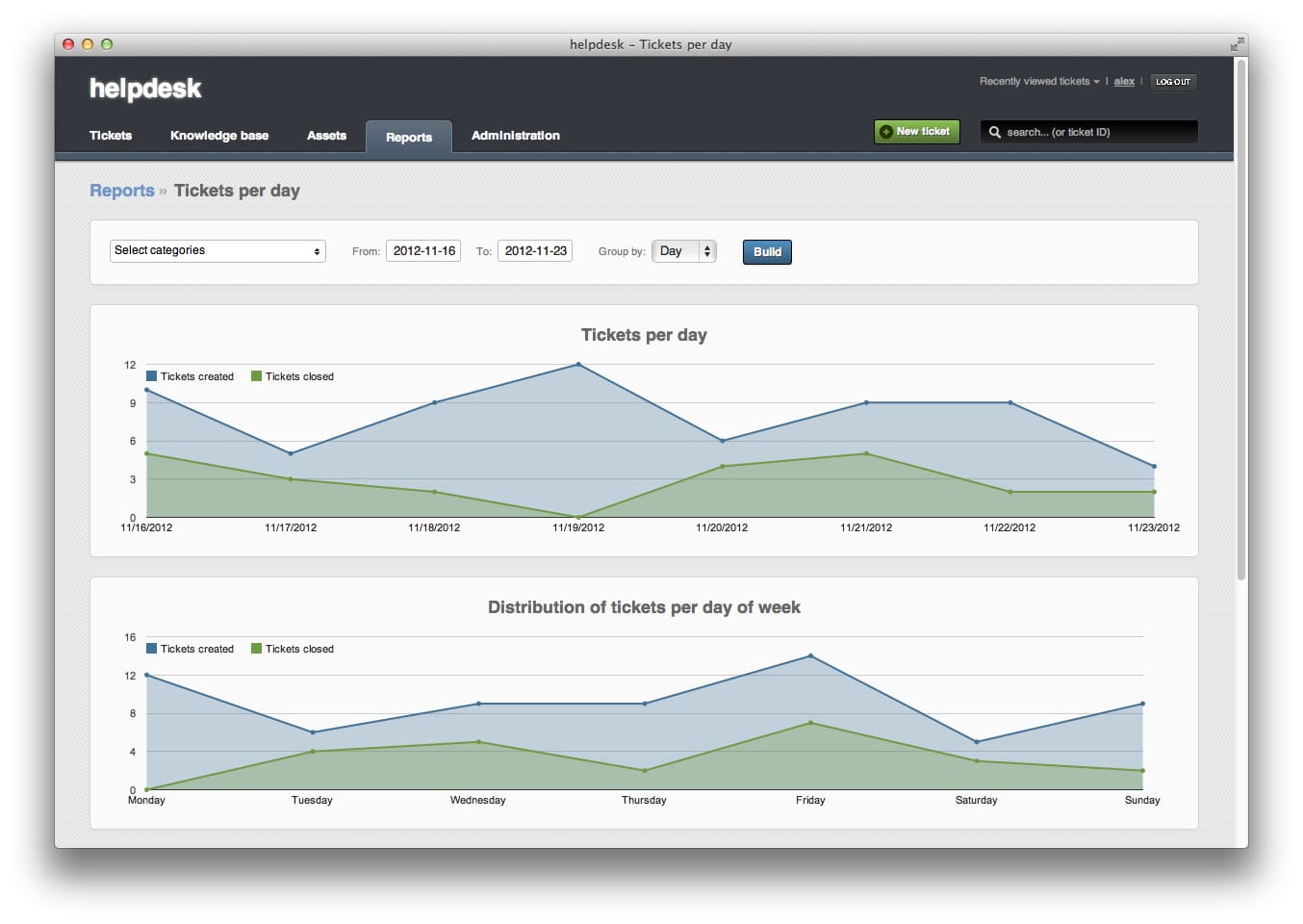Click the Wednesday axis label

click(x=478, y=800)
